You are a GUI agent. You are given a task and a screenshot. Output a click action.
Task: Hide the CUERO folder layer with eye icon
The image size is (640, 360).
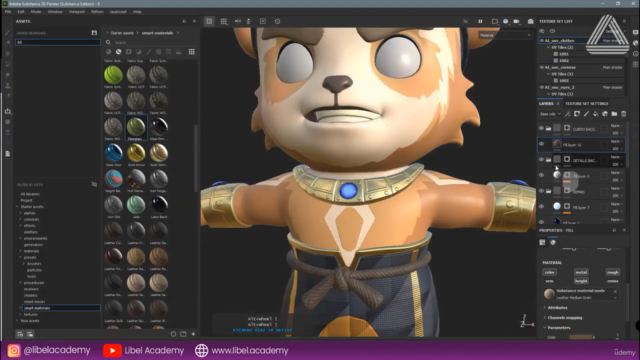click(x=541, y=129)
